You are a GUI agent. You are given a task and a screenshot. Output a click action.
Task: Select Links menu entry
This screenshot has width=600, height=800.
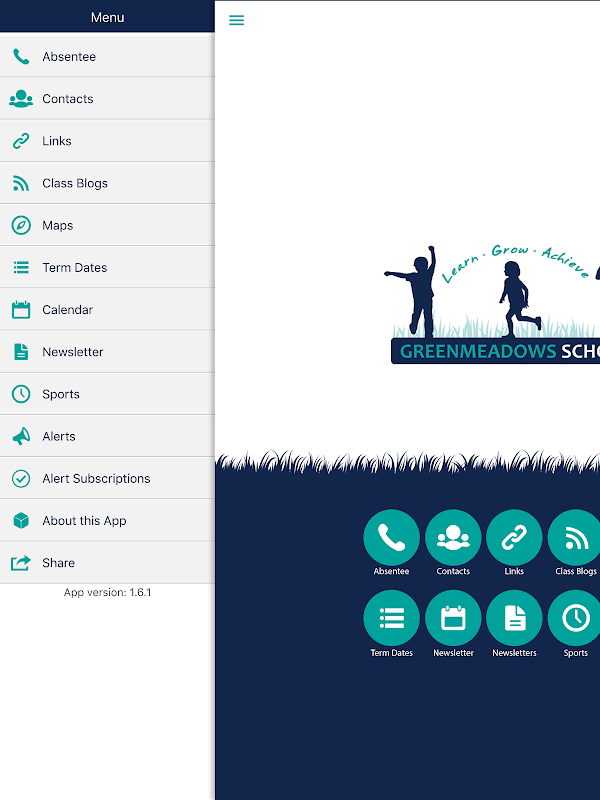[x=107, y=141]
